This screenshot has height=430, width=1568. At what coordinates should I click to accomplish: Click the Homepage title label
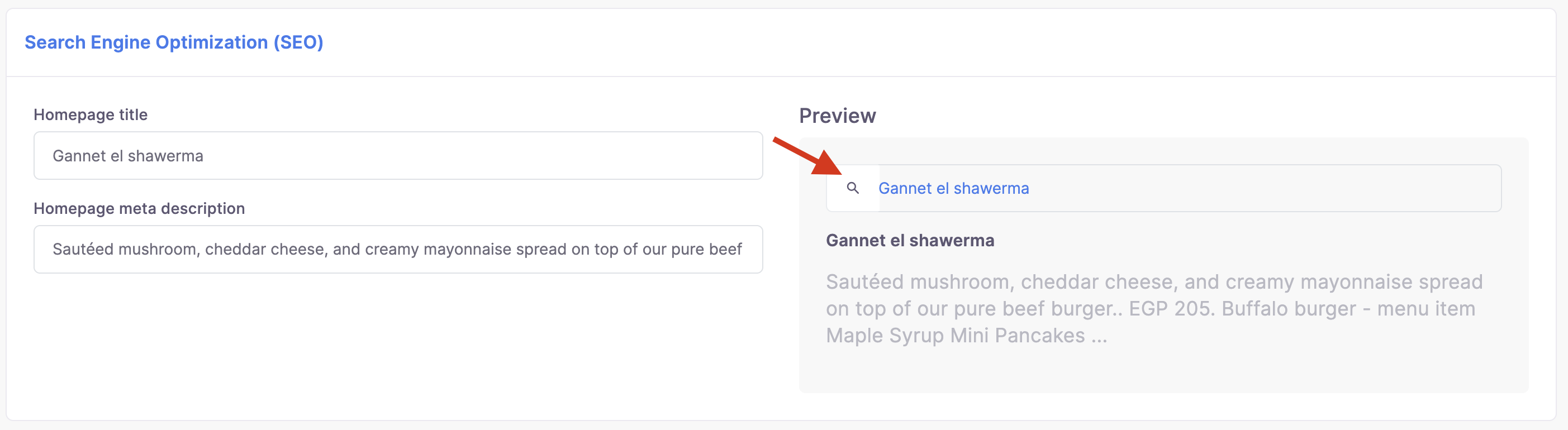click(x=91, y=114)
